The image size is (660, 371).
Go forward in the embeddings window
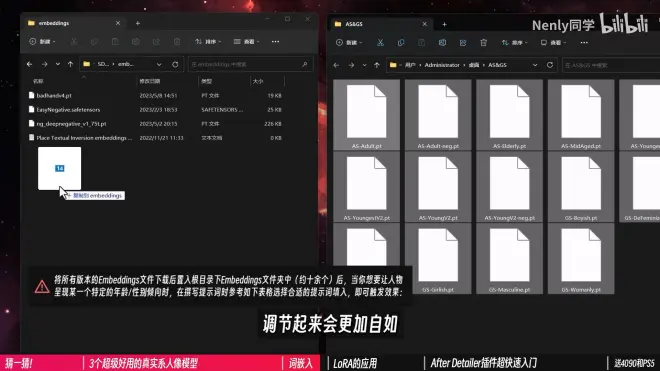pyautogui.click(x=44, y=64)
